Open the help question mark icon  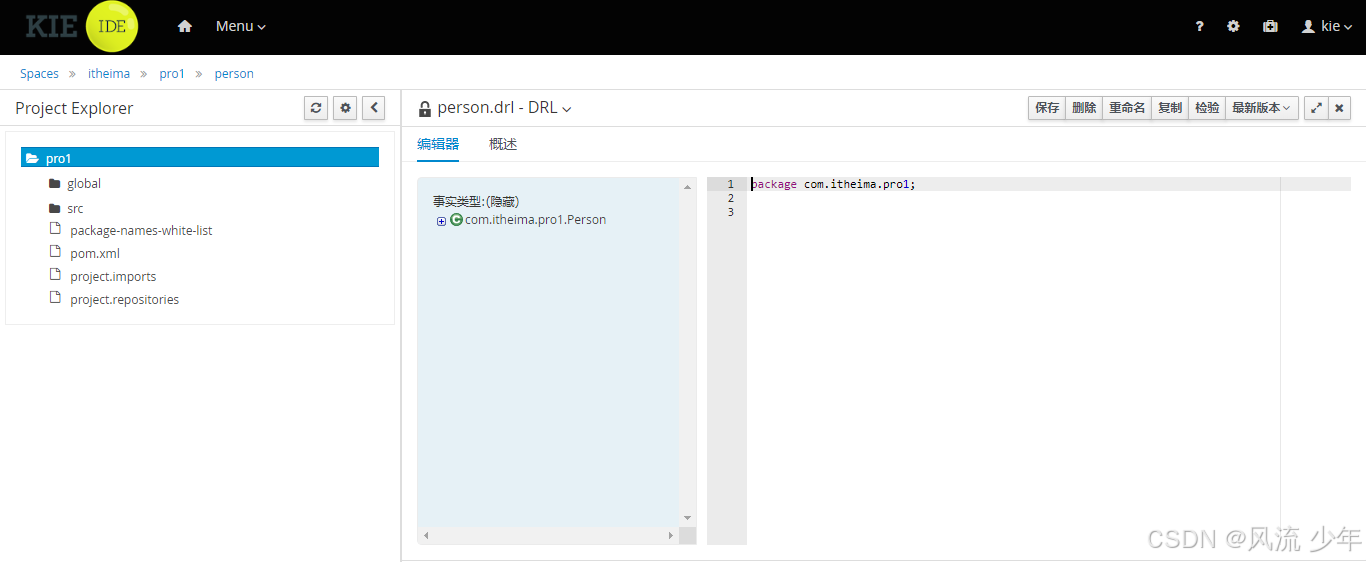[x=1199, y=27]
